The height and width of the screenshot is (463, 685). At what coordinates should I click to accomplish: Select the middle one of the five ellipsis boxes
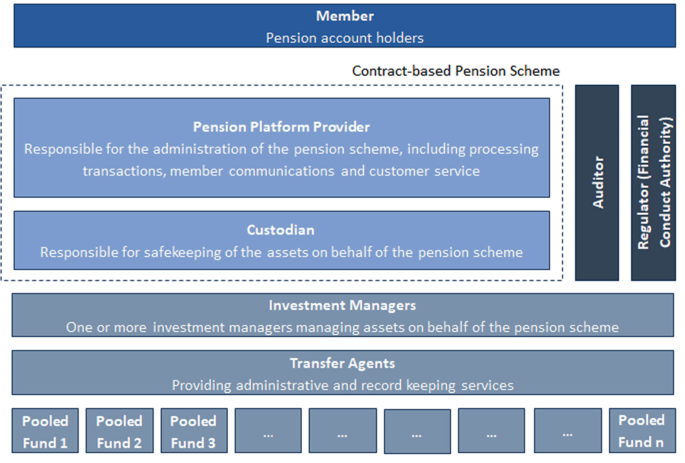coord(417,432)
